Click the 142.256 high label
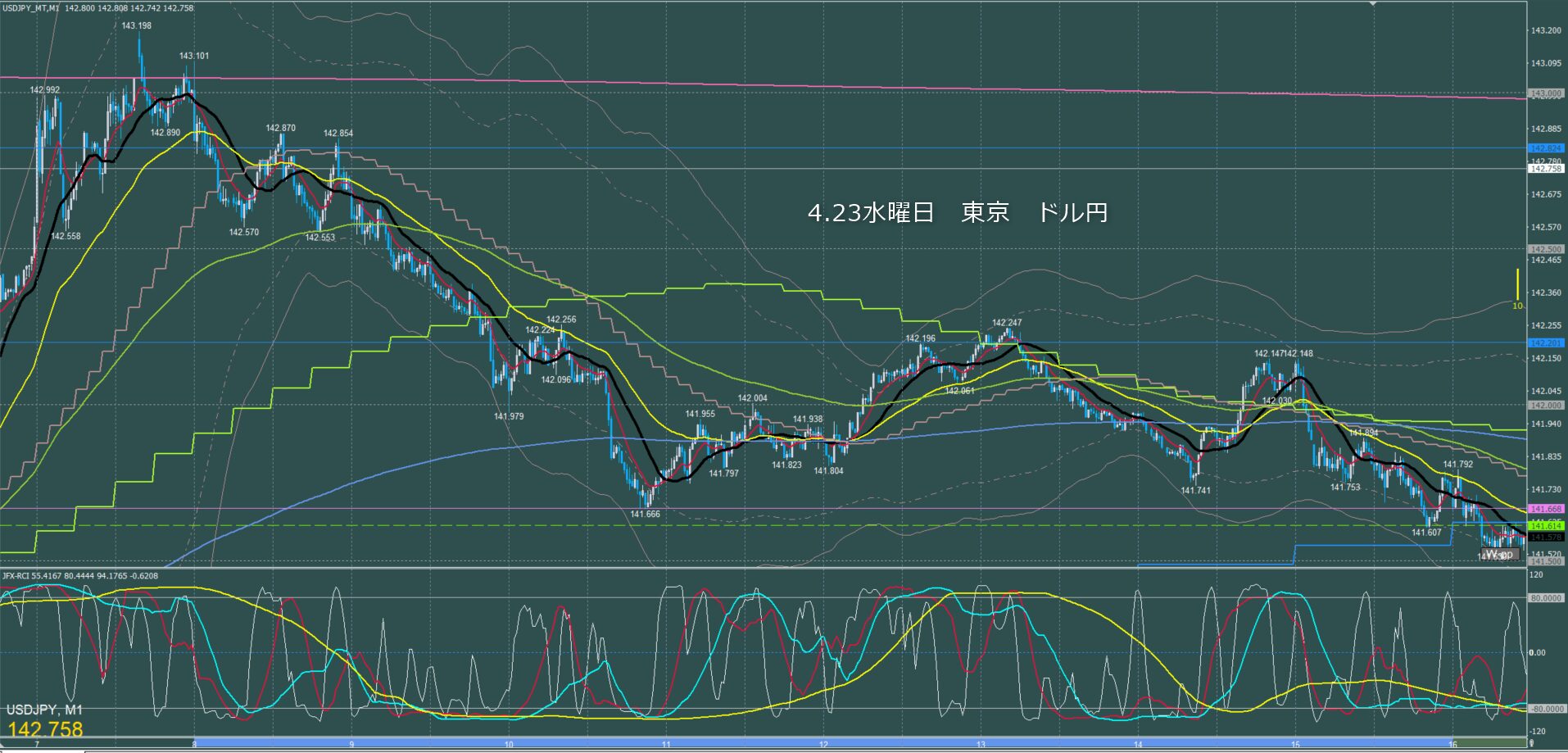This screenshot has width=1568, height=753. (561, 320)
